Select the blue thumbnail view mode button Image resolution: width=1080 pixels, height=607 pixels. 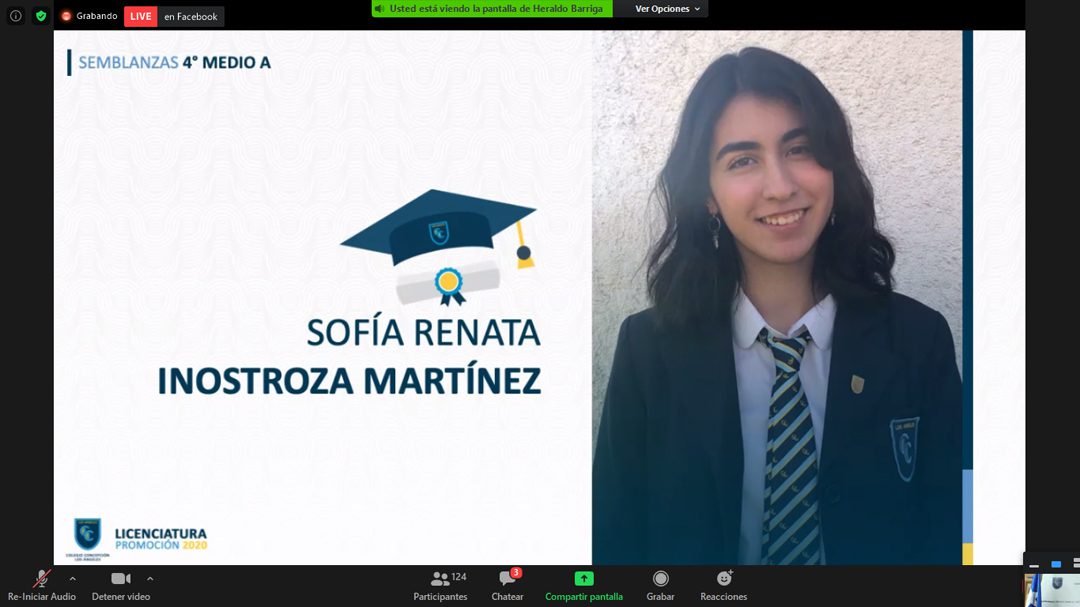(x=1056, y=565)
